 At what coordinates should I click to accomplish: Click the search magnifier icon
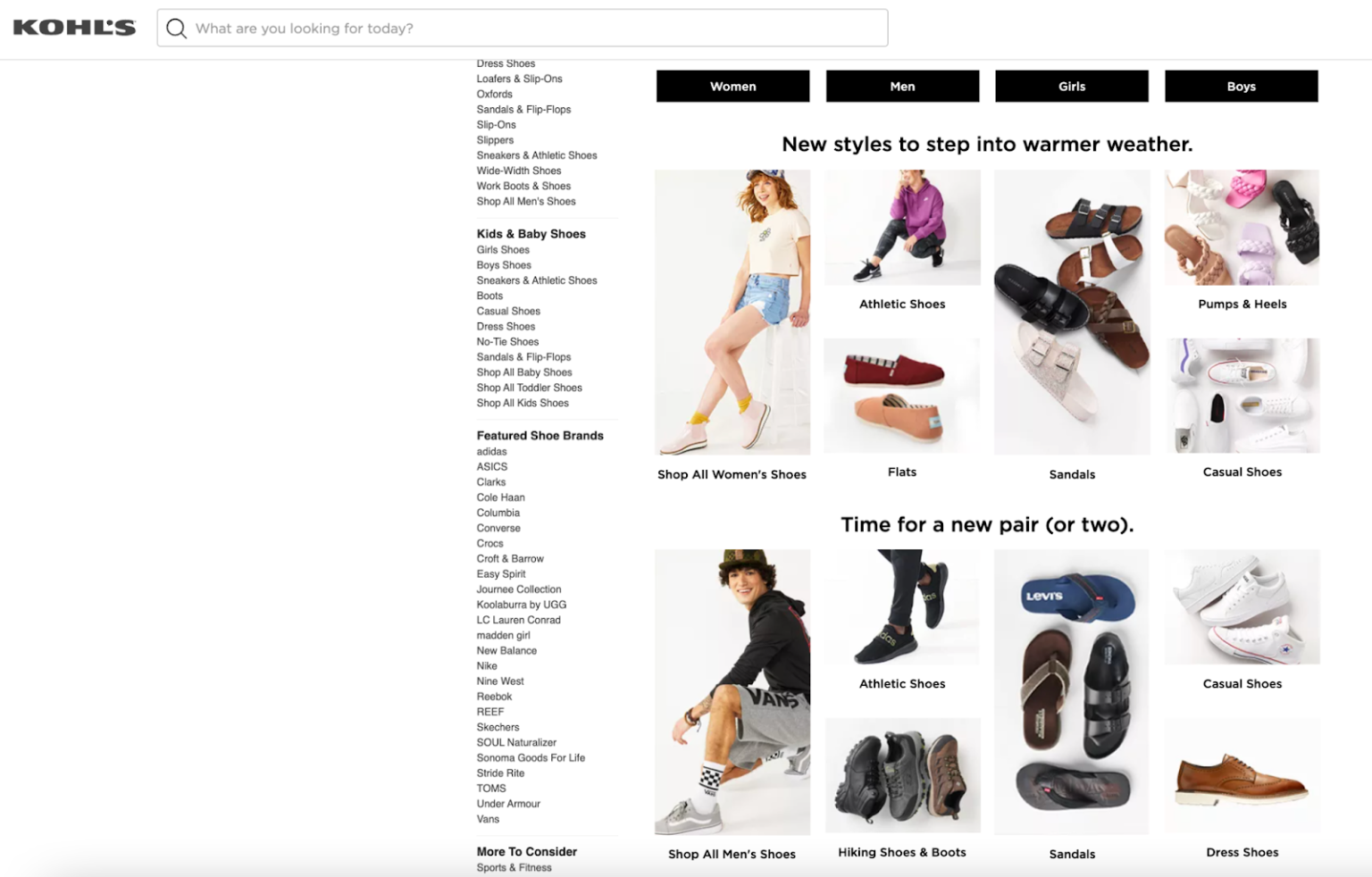tap(177, 29)
